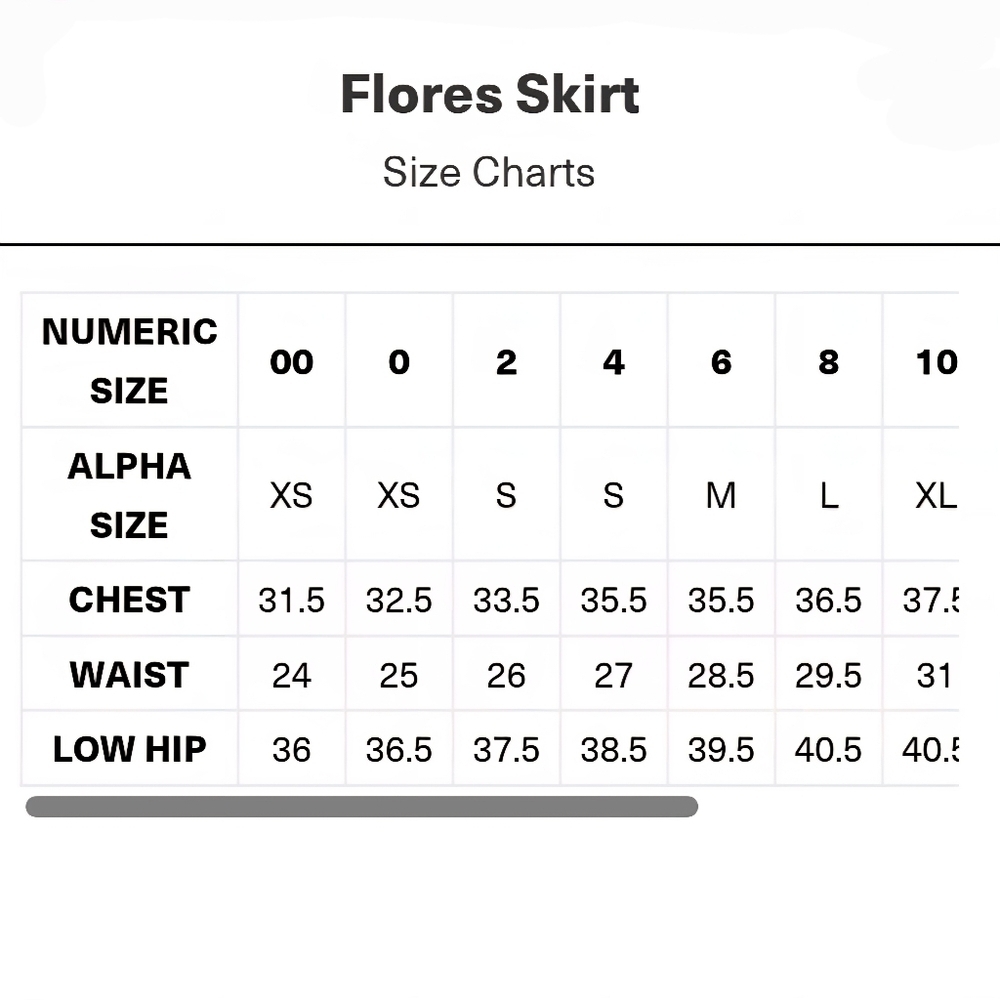Select the NUMERIC SIZE row header
The height and width of the screenshot is (1000, 1000).
(x=129, y=360)
